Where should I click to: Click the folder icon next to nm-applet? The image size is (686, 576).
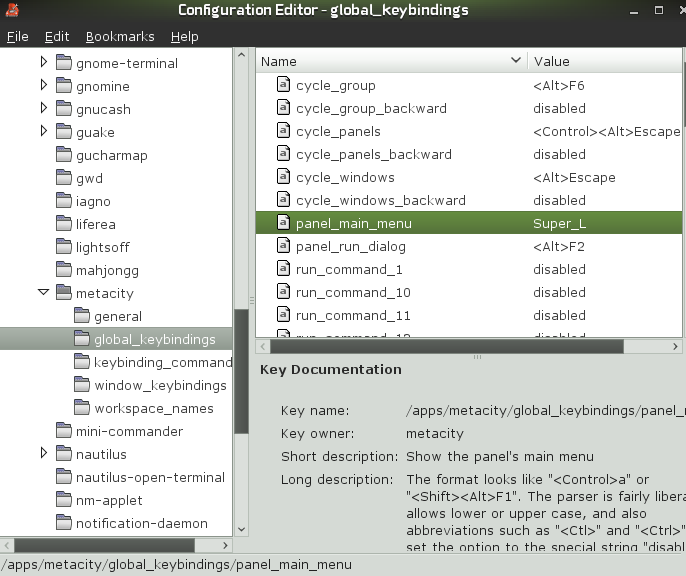click(x=63, y=501)
